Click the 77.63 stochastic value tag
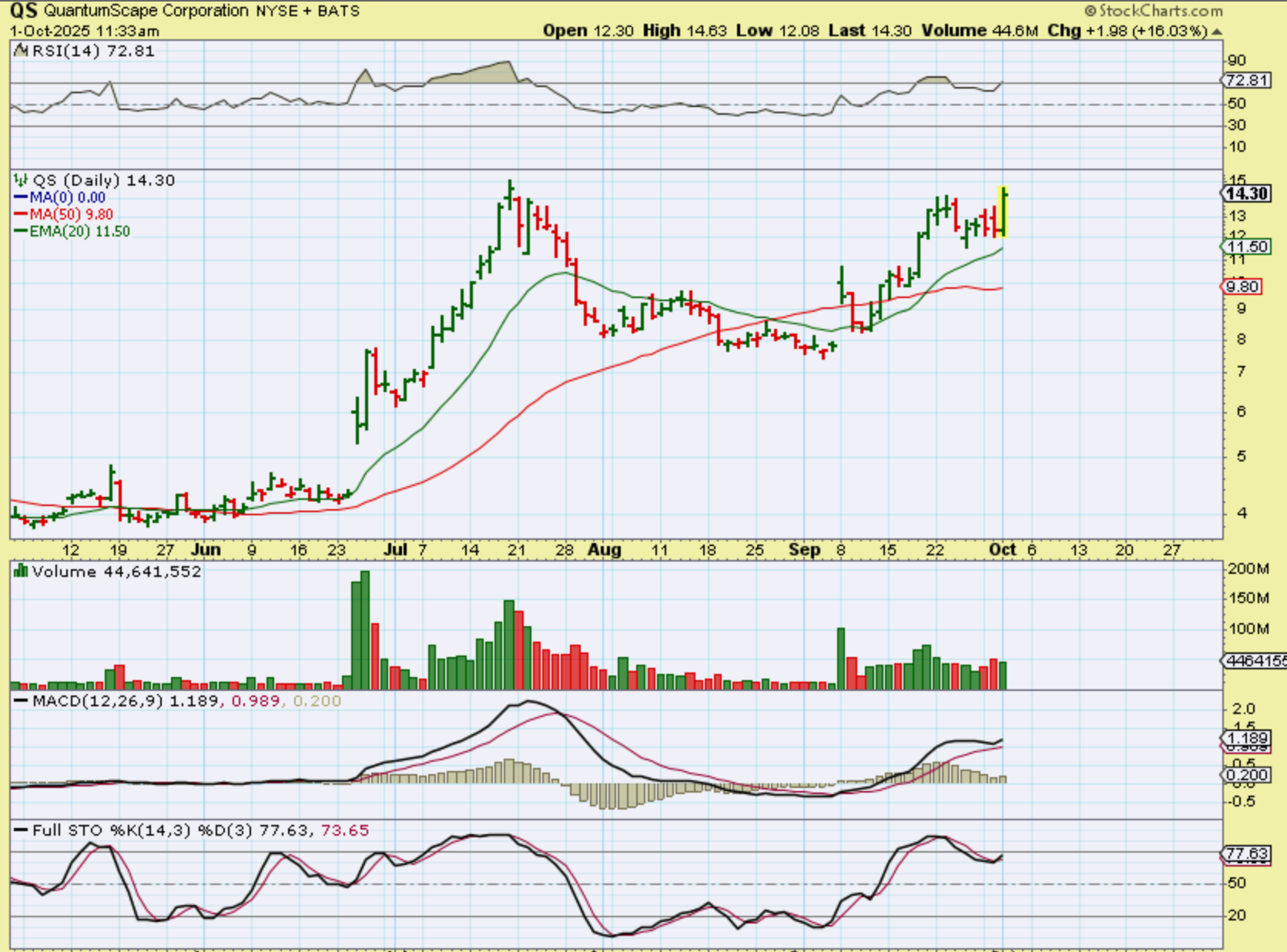 pyautogui.click(x=1246, y=853)
